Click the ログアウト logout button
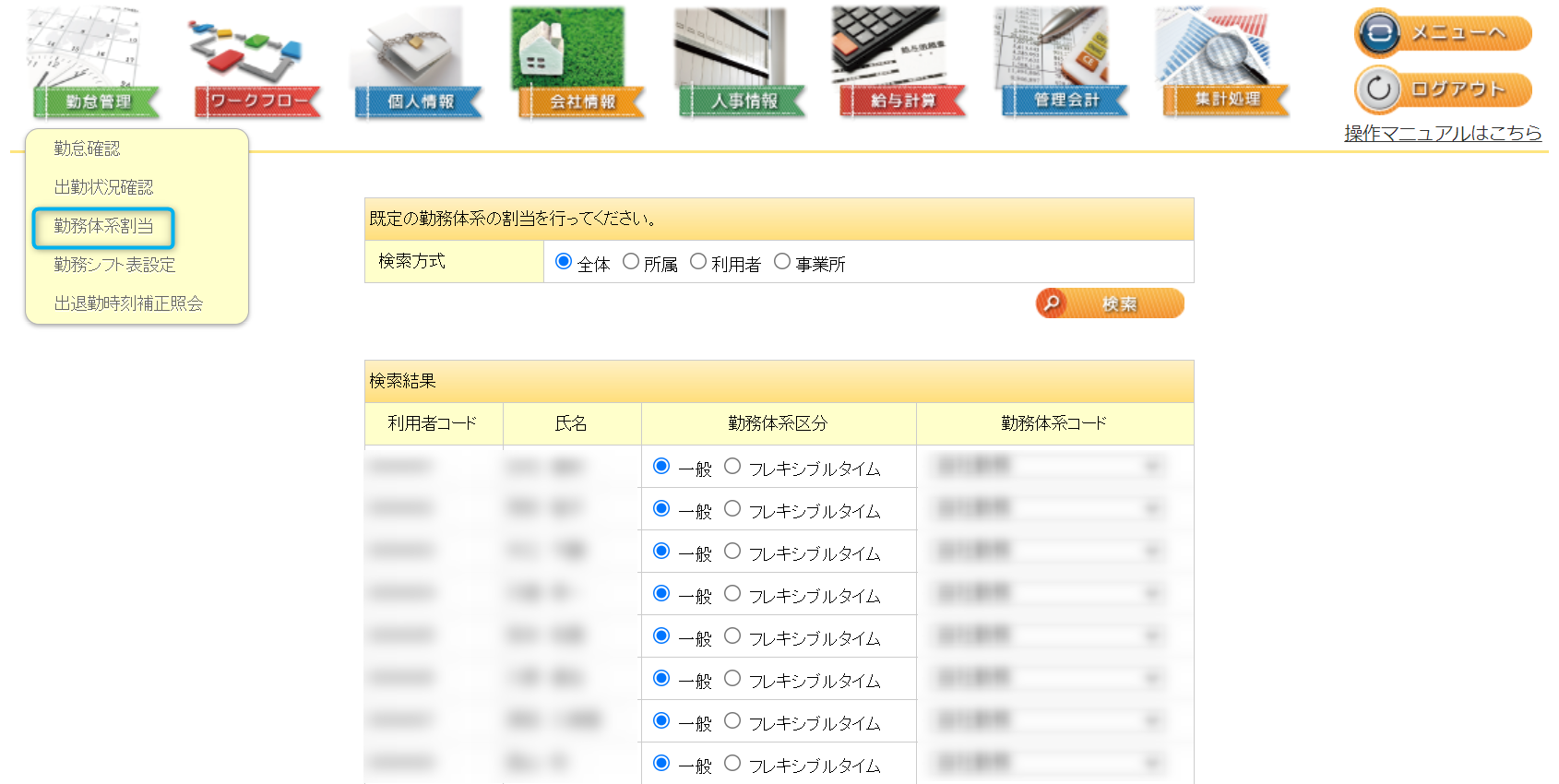 point(1444,89)
